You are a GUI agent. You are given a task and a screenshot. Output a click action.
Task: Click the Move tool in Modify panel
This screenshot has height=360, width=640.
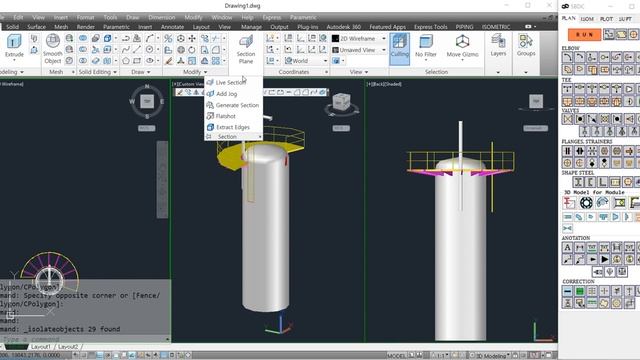point(192,38)
